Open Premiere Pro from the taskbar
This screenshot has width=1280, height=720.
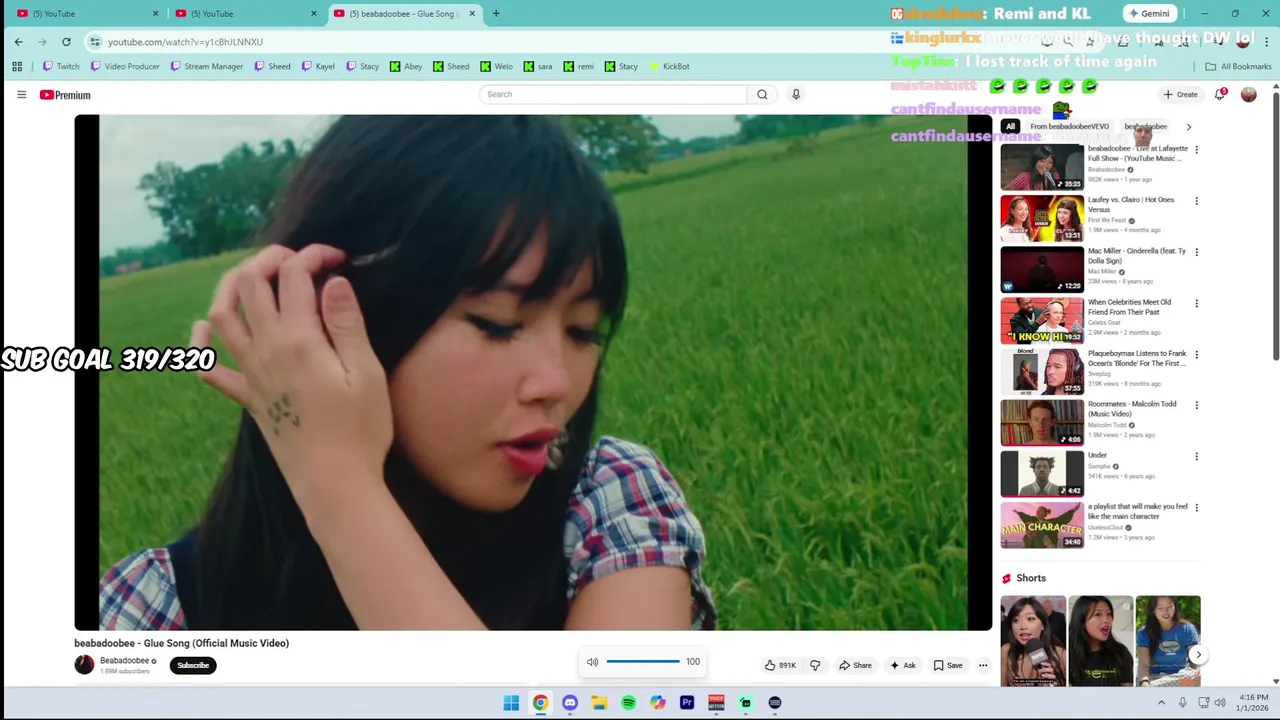coord(687,703)
